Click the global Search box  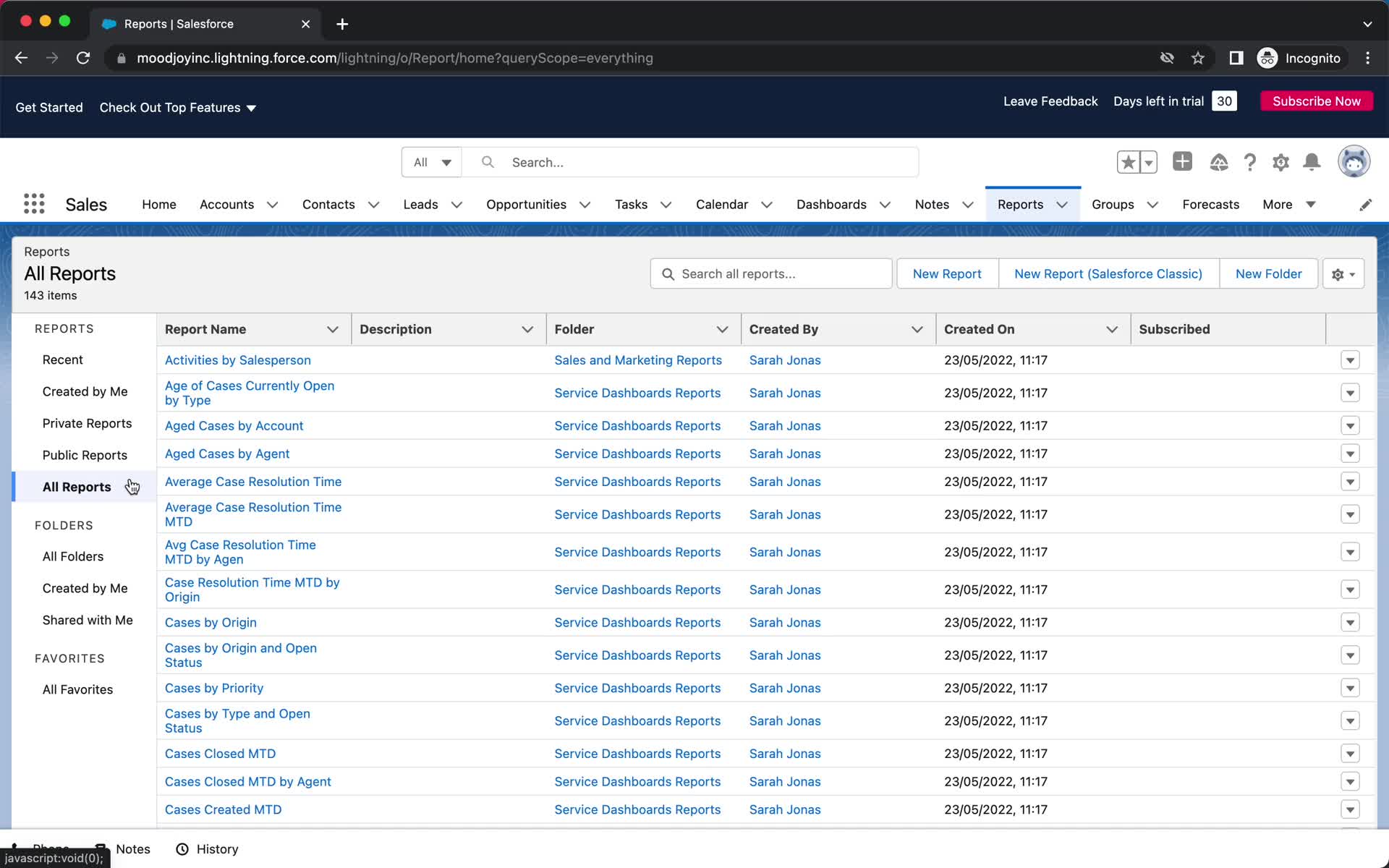(x=691, y=162)
